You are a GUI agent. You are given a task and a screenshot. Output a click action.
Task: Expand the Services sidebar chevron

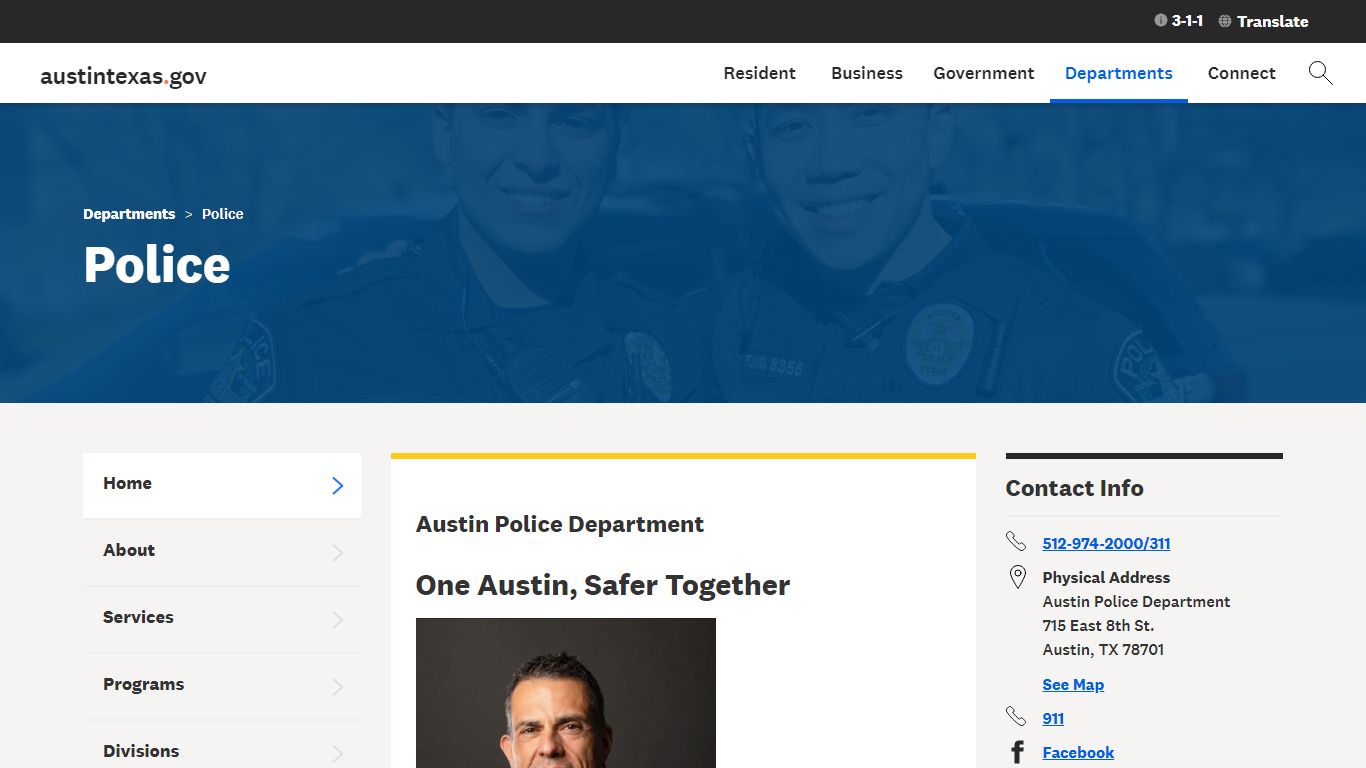(x=337, y=620)
